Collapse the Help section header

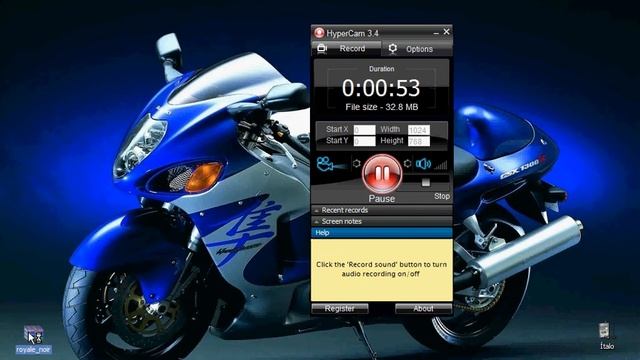point(382,233)
